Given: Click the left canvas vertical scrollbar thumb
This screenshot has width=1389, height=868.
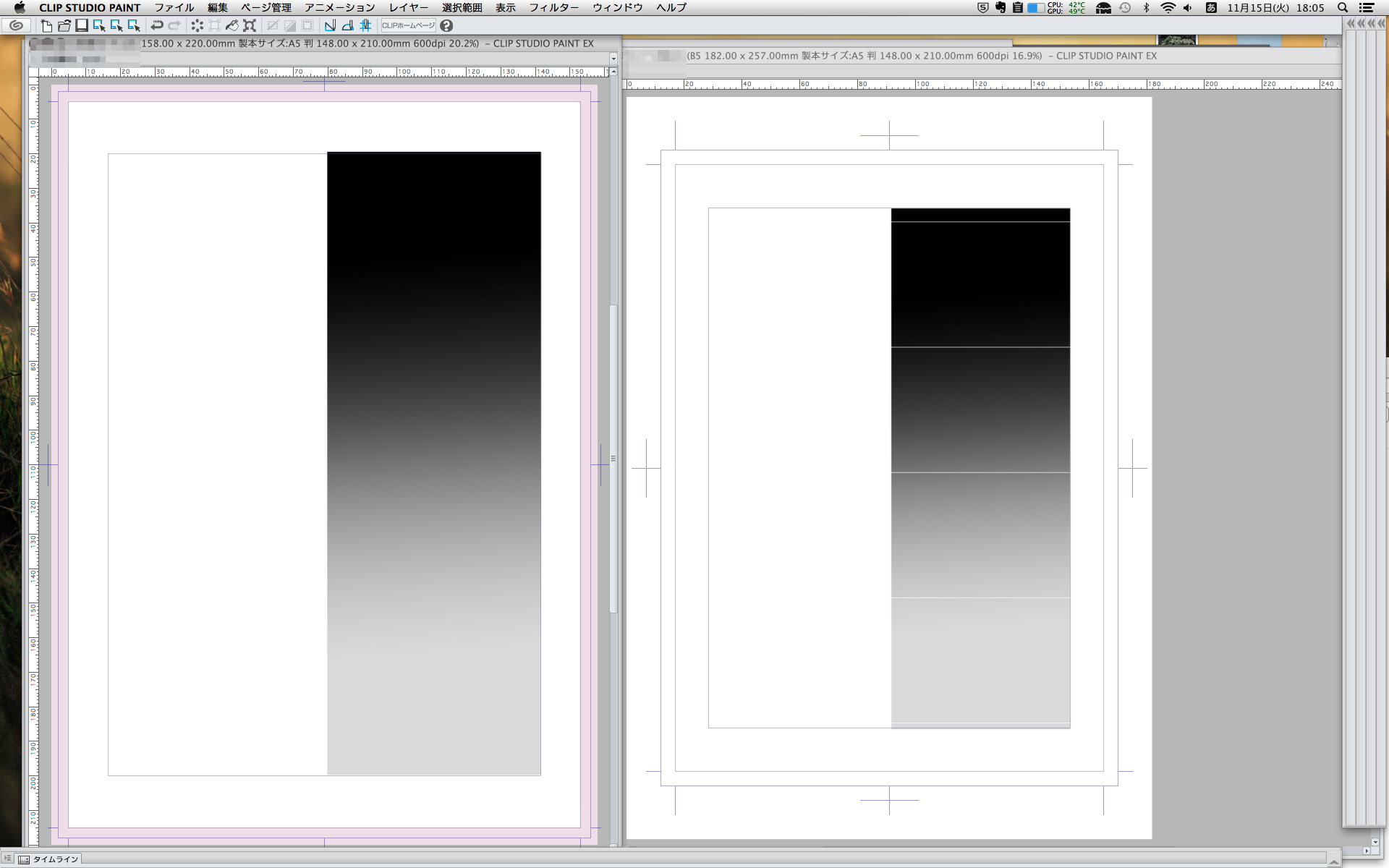Looking at the screenshot, I should click(x=613, y=459).
